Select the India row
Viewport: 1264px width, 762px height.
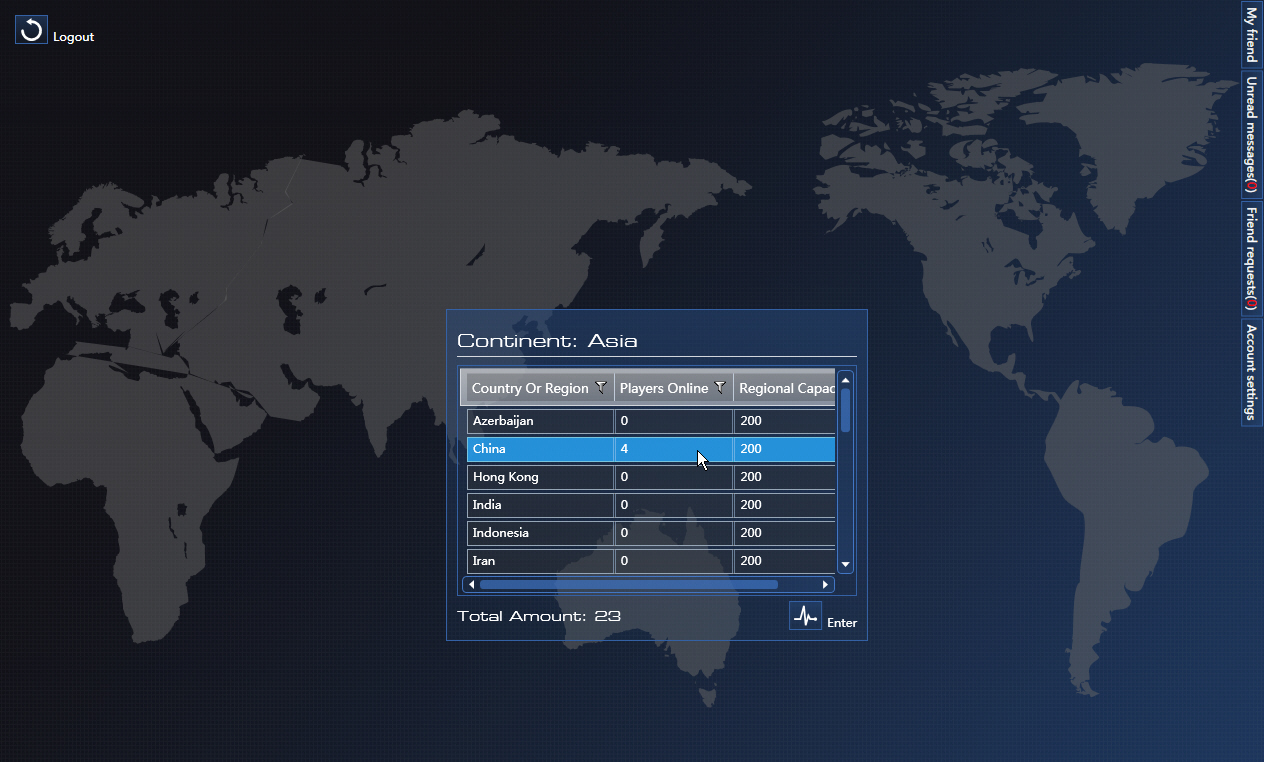pos(651,505)
